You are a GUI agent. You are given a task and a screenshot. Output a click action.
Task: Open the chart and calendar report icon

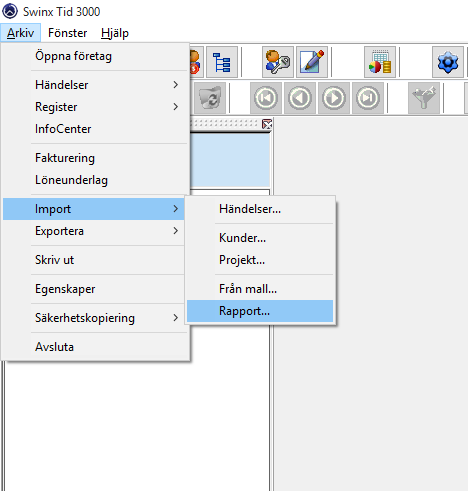tap(380, 62)
